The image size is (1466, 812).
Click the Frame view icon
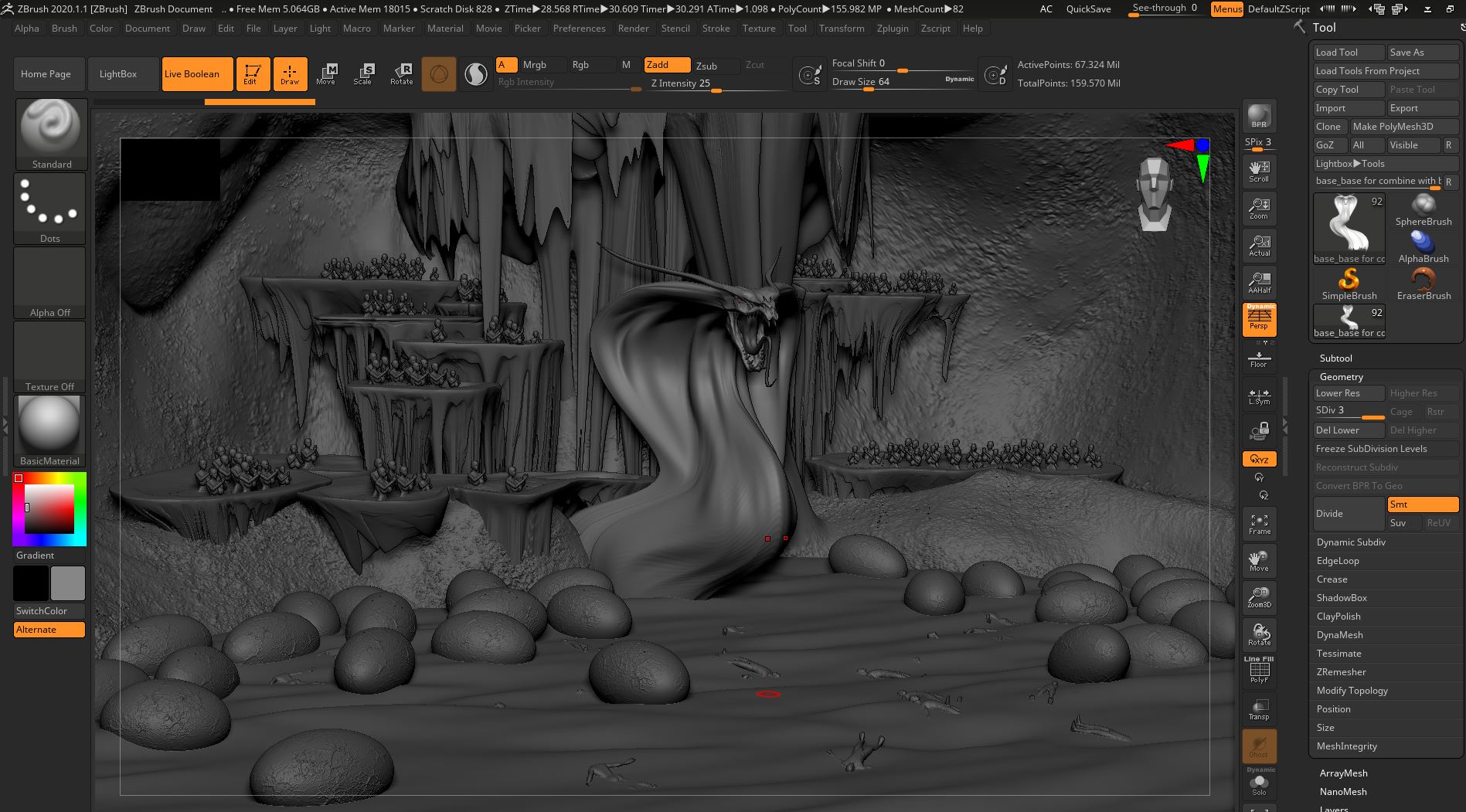pyautogui.click(x=1259, y=525)
